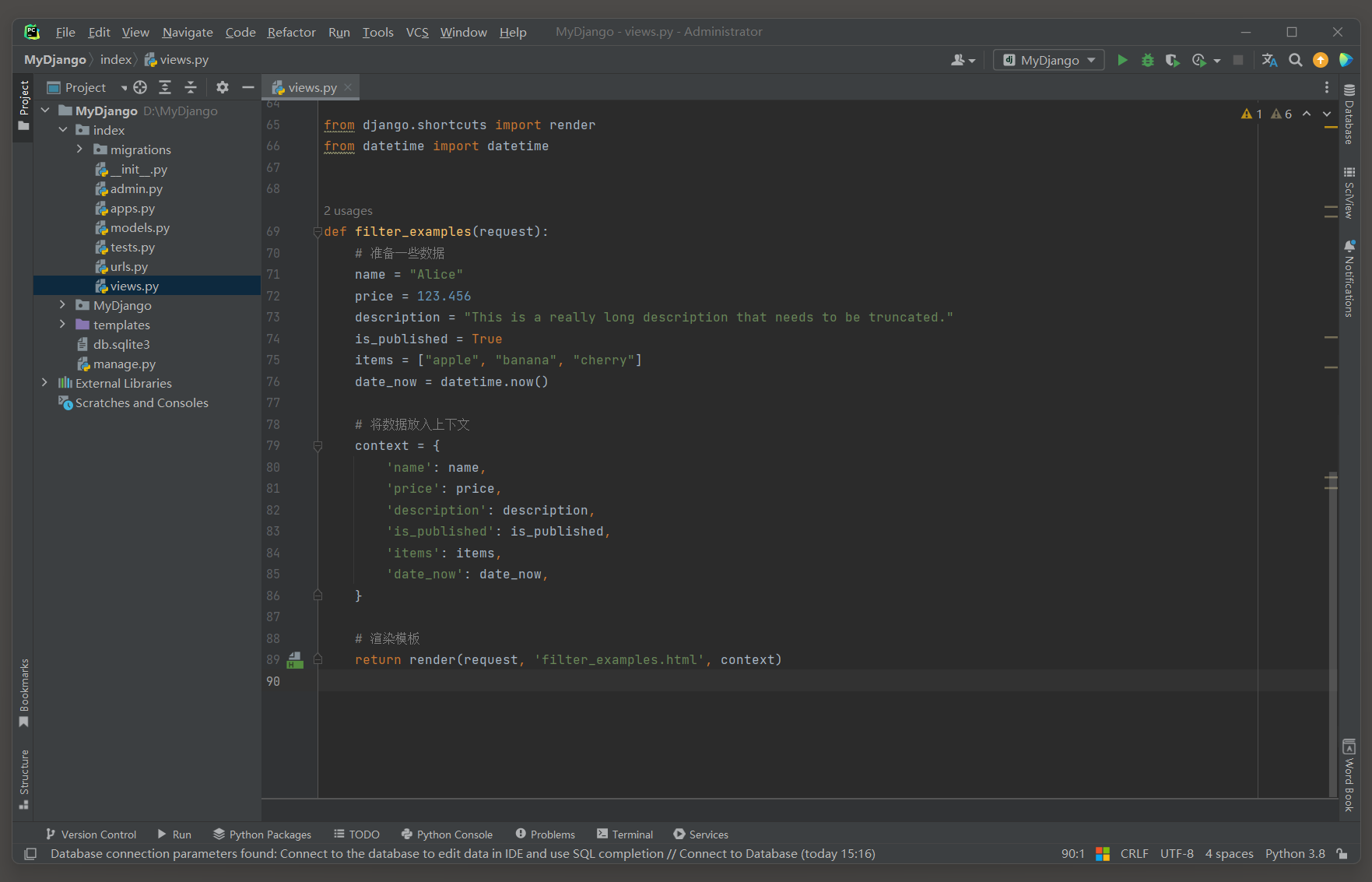
Task: Open the File menu
Action: click(65, 32)
